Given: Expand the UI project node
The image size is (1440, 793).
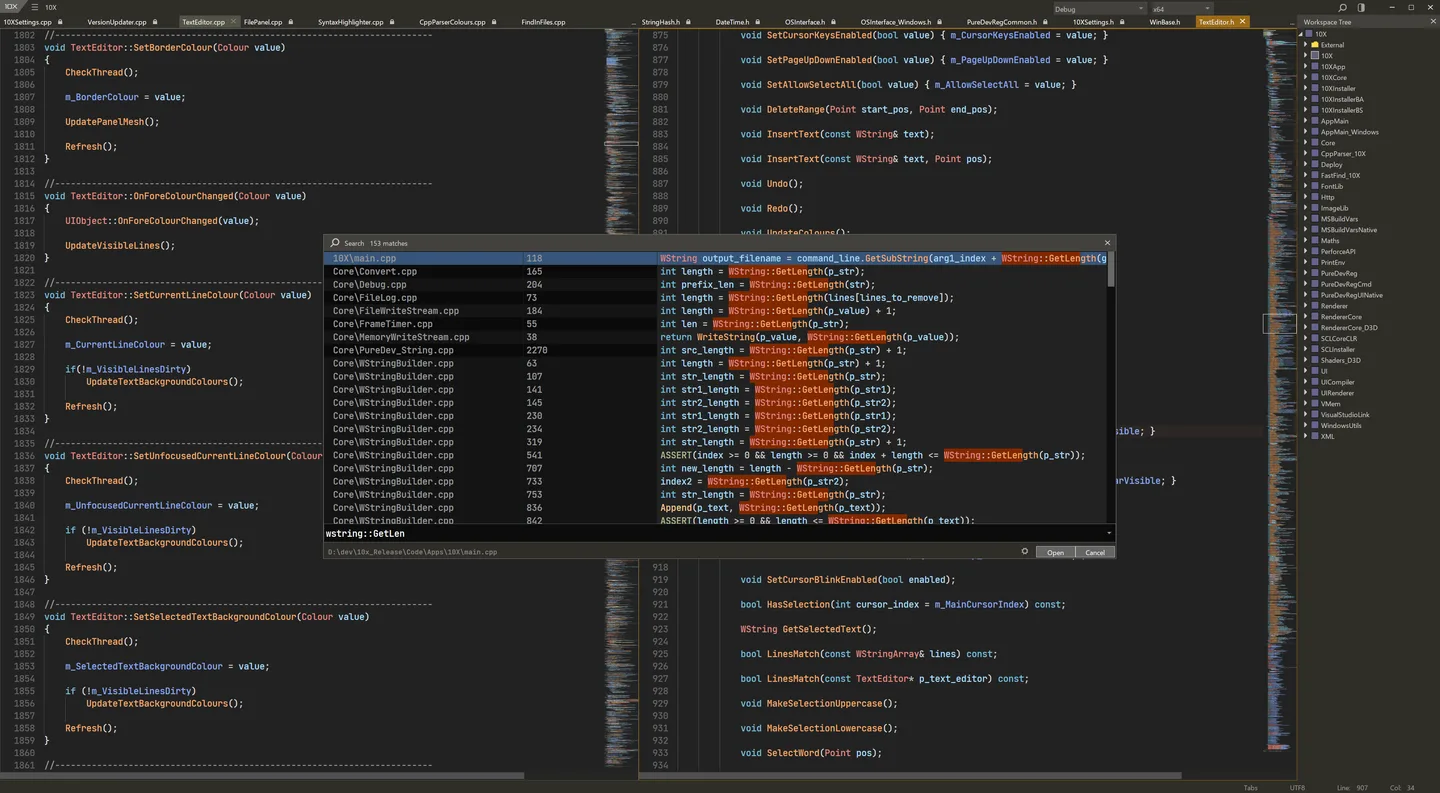Looking at the screenshot, I should tap(1306, 371).
